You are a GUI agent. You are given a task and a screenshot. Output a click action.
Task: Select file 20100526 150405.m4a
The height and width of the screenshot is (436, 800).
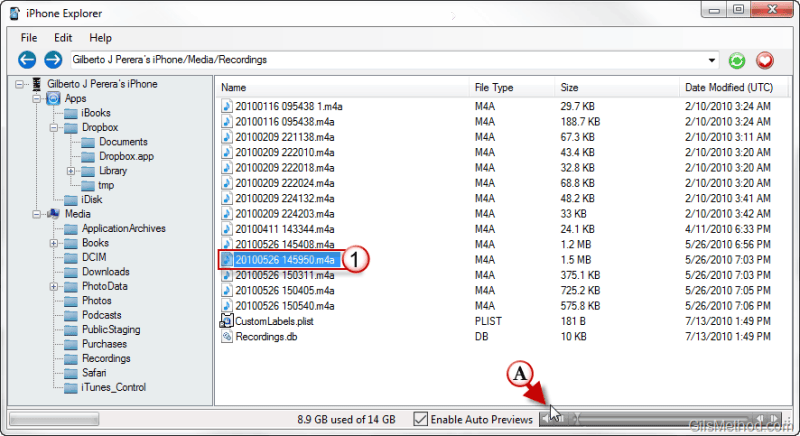pyautogui.click(x=285, y=290)
